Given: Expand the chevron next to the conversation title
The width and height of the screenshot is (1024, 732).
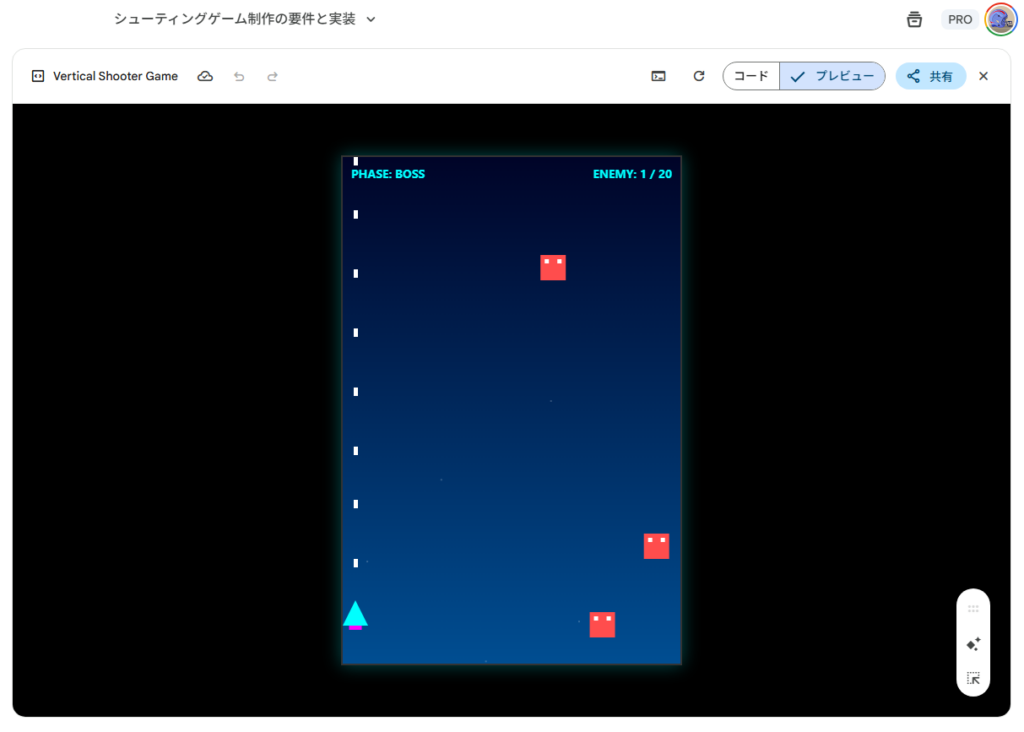Looking at the screenshot, I should click(x=371, y=19).
